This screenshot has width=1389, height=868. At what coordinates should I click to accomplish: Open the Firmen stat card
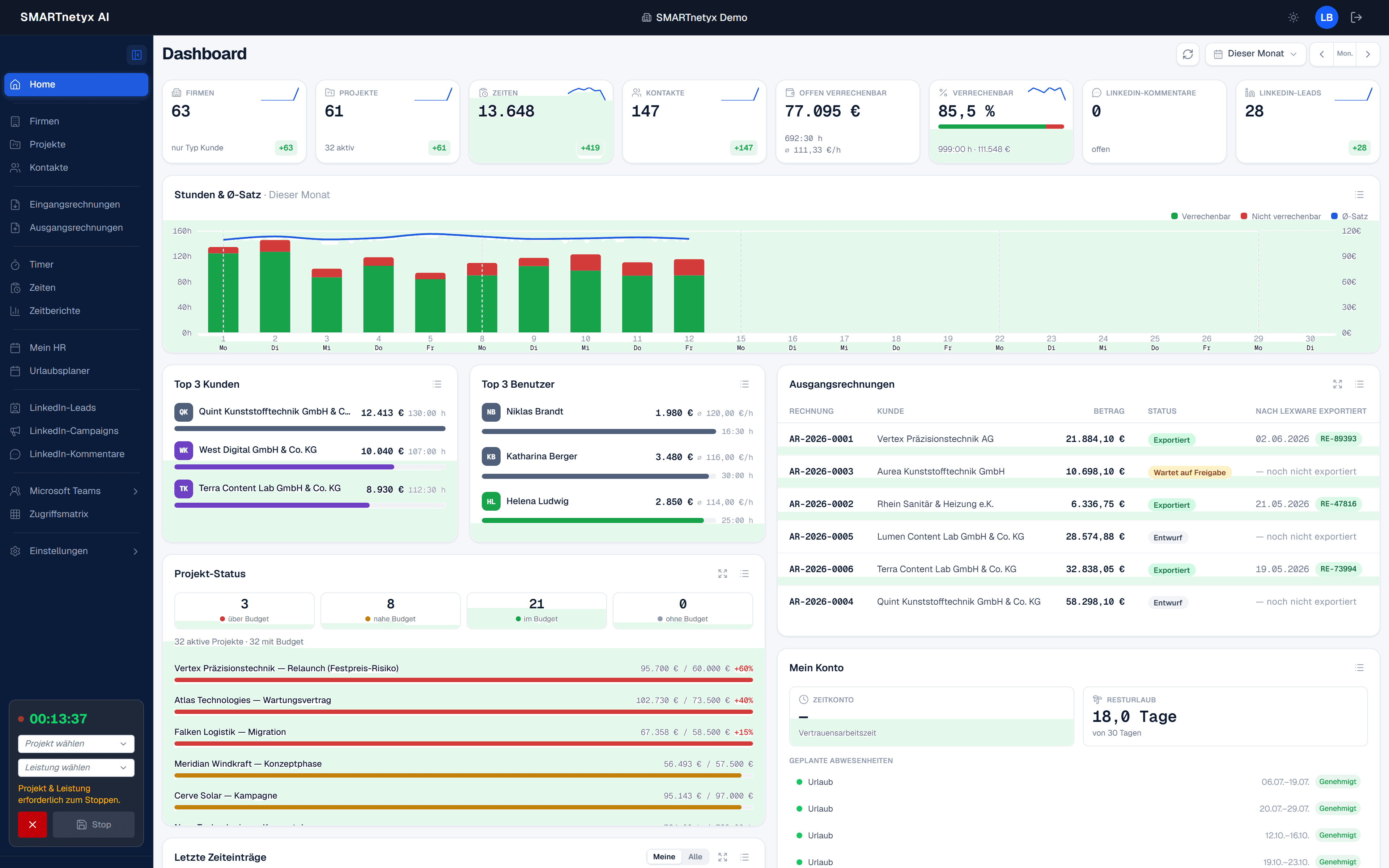234,122
